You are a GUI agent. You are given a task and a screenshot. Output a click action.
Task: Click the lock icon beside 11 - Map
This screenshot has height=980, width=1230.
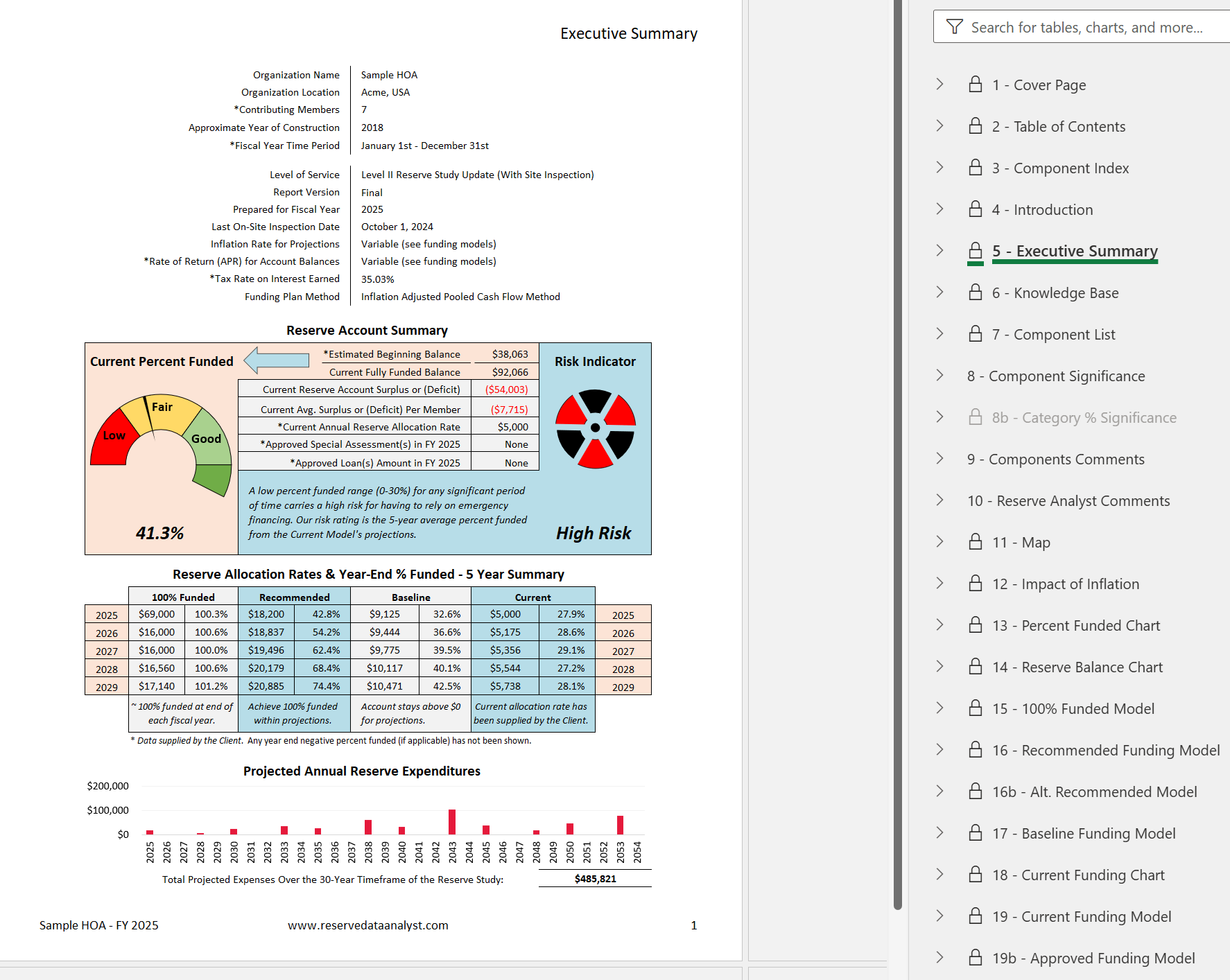(x=975, y=542)
